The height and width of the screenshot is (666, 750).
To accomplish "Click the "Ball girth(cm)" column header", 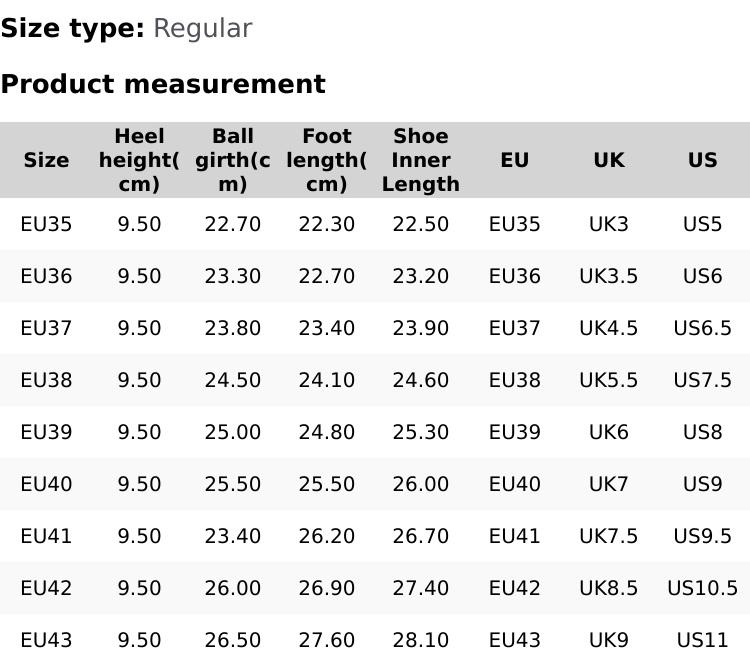I will pos(232,160).
